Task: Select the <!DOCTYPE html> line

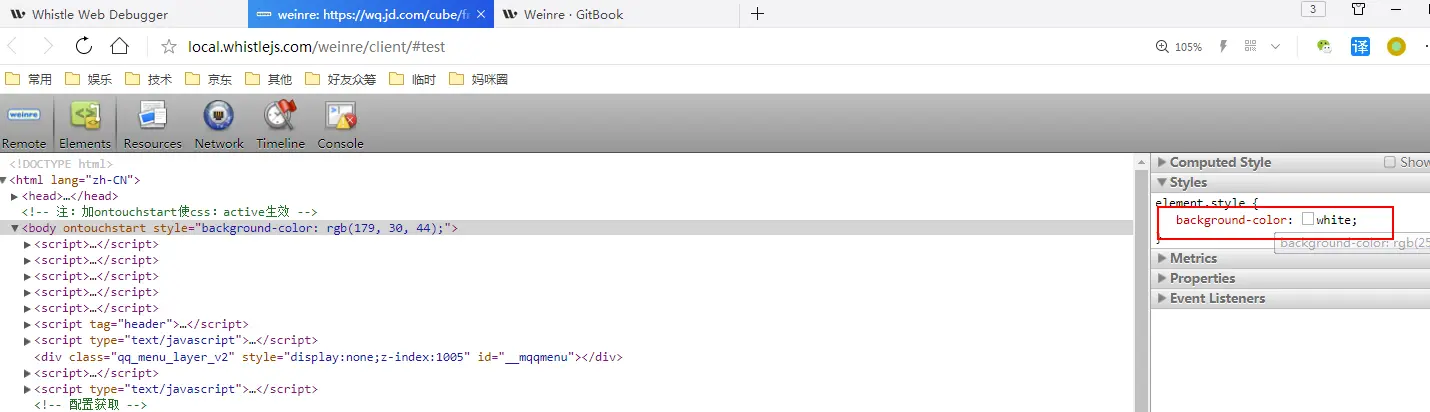Action: pos(61,164)
